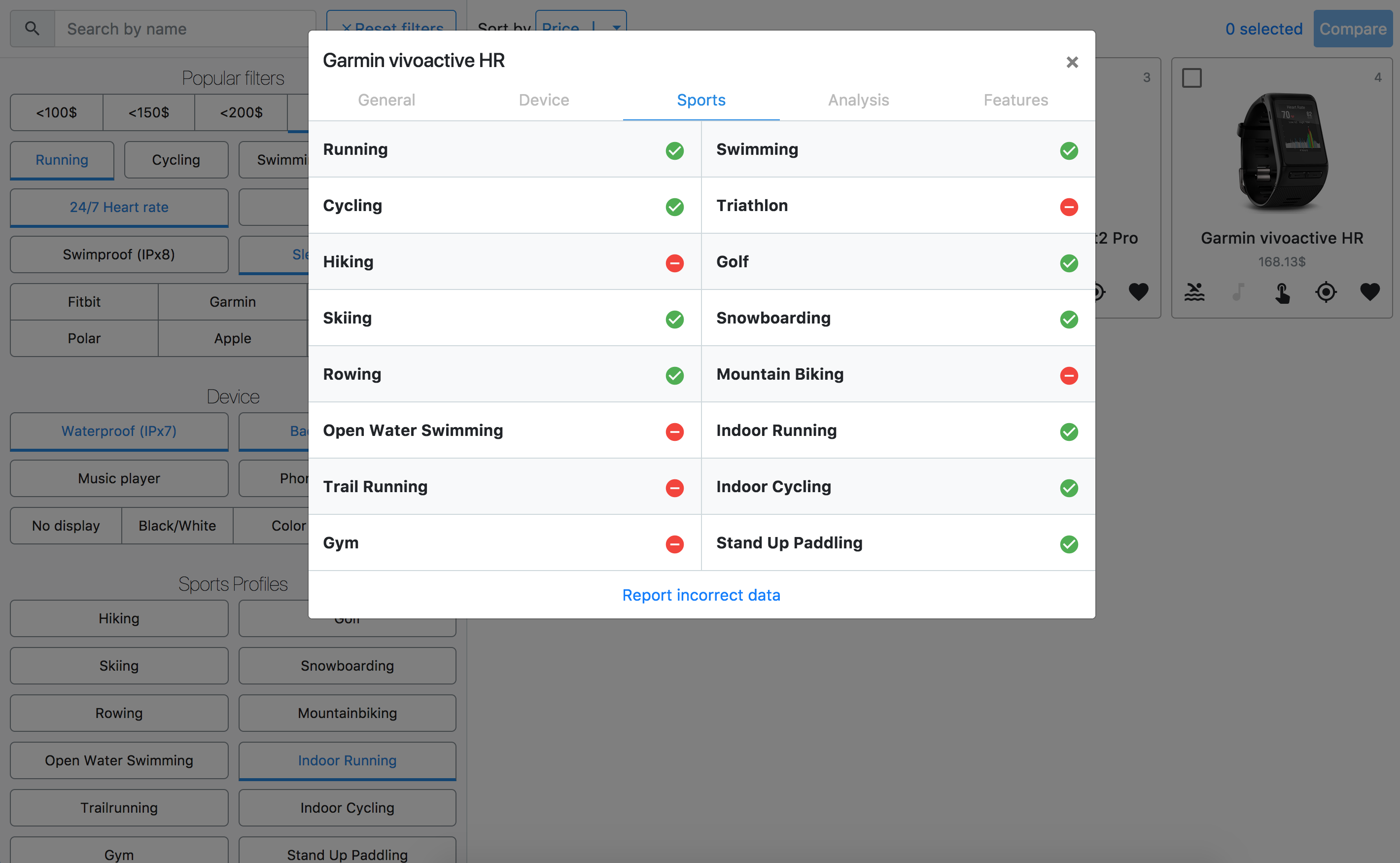Toggle the Waterproof (IPx7) device filter
Viewport: 1400px width, 863px height.
tap(119, 431)
